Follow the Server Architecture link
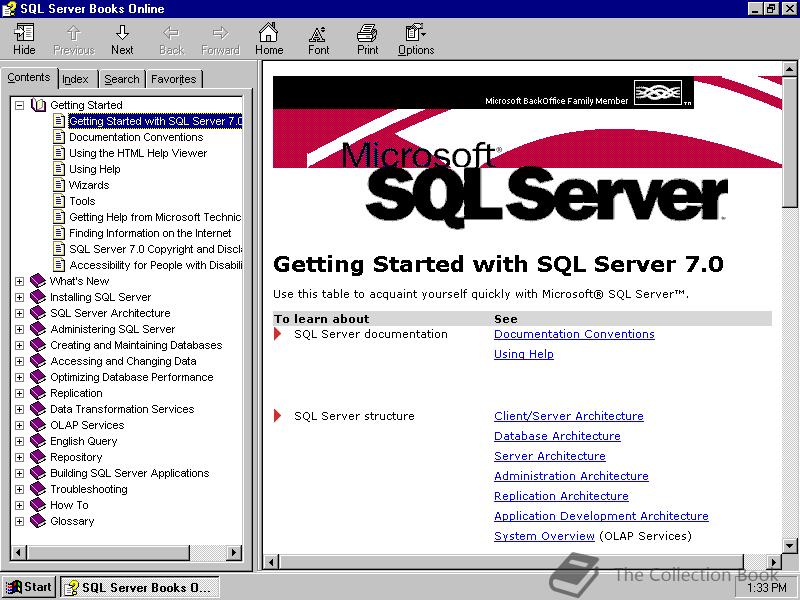 (x=549, y=456)
